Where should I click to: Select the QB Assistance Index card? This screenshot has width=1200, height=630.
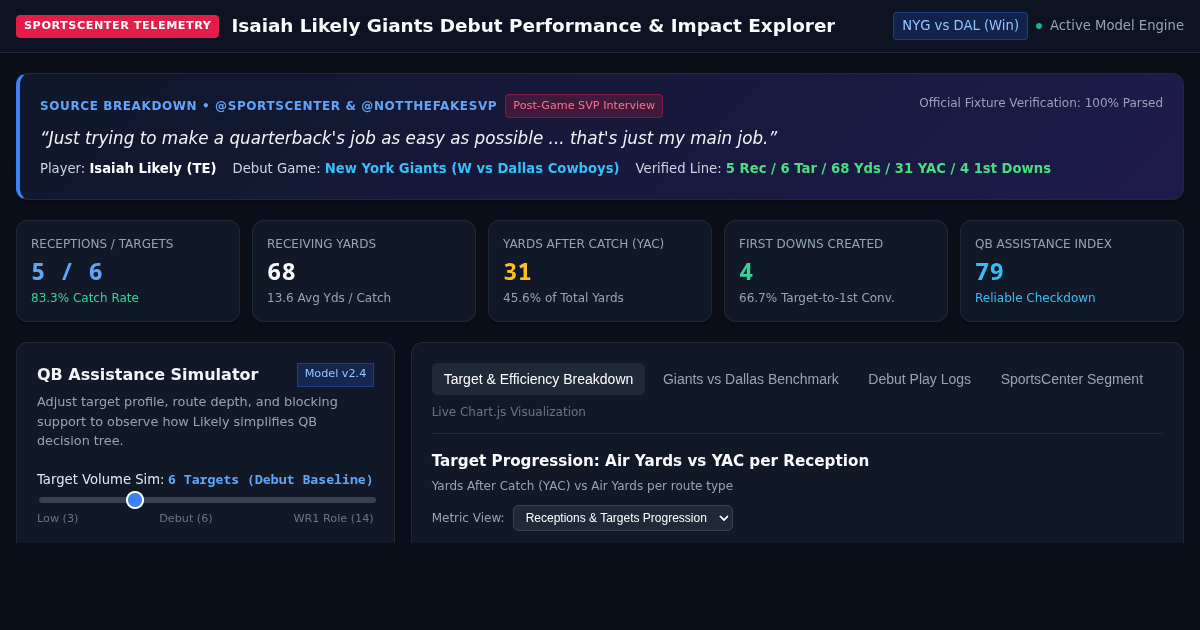tap(1072, 271)
